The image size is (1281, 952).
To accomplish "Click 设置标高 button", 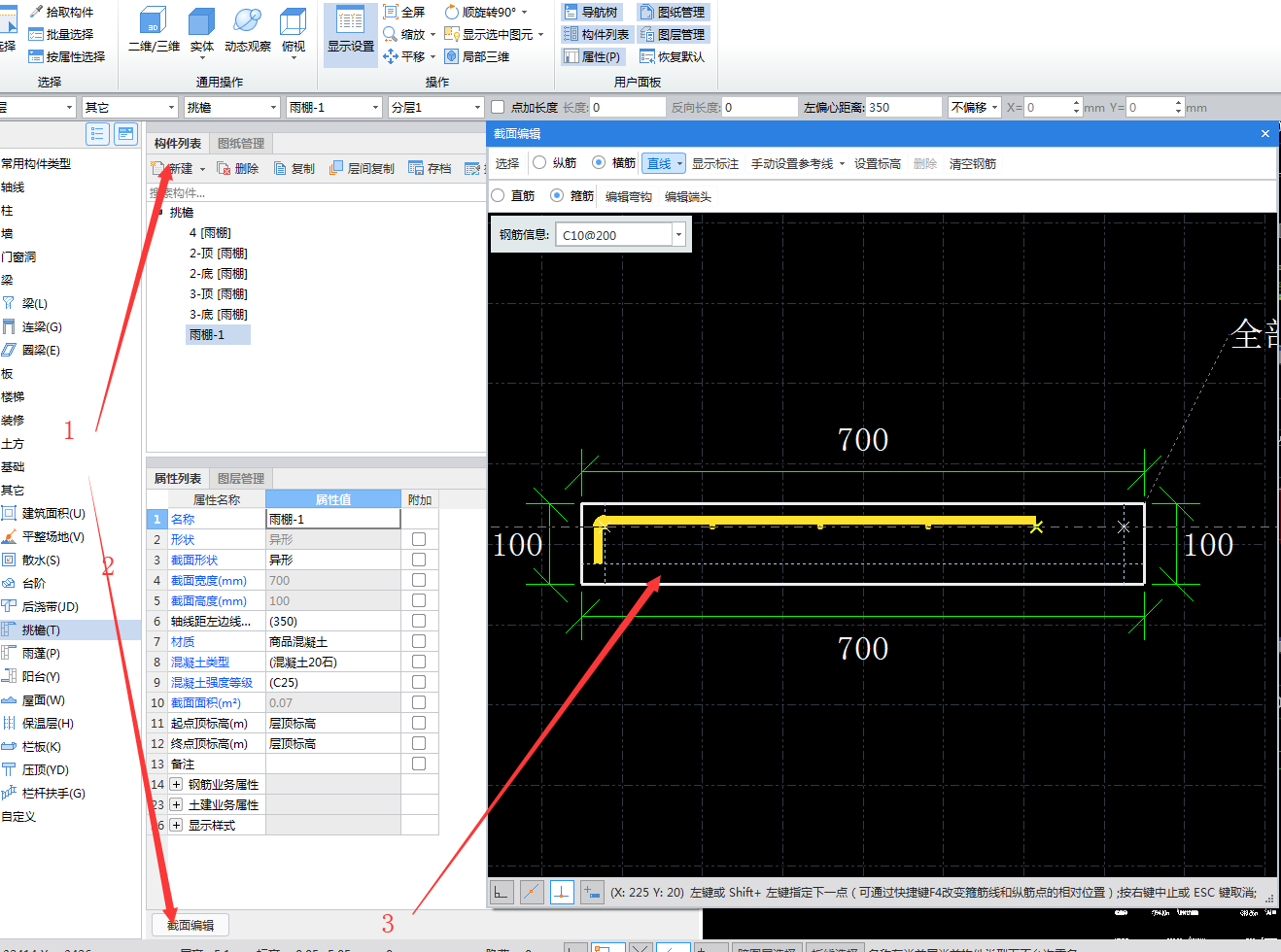I will click(x=878, y=163).
